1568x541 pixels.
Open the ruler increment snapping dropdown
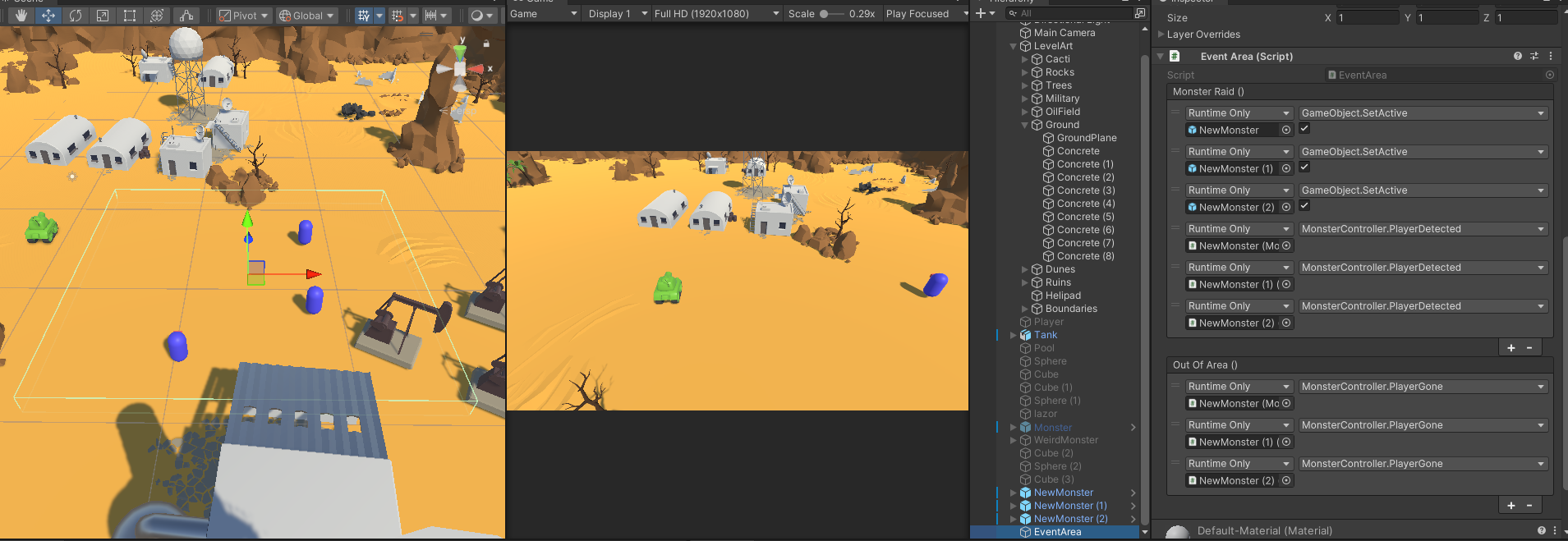point(436,15)
